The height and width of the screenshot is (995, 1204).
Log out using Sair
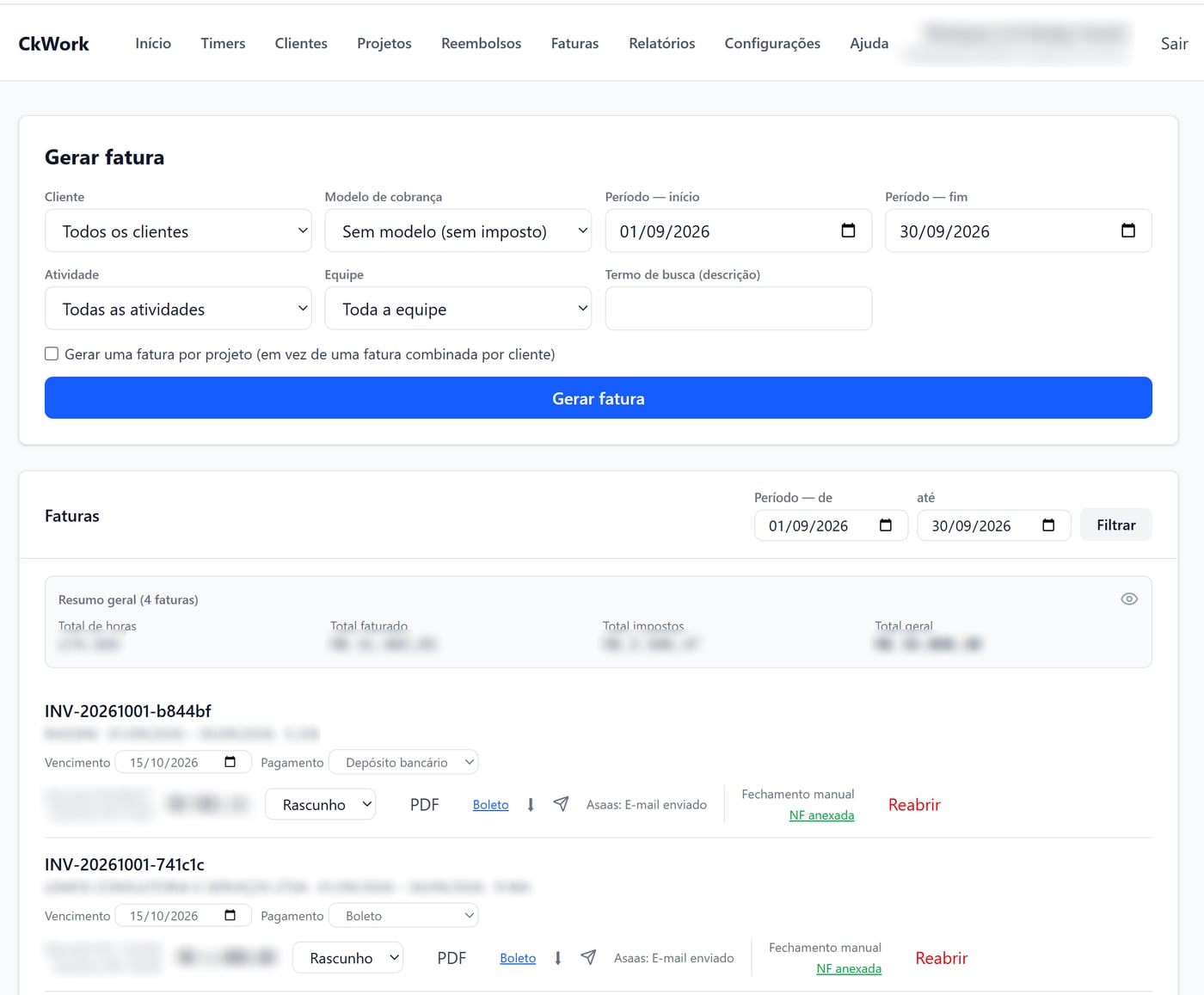pos(1174,43)
